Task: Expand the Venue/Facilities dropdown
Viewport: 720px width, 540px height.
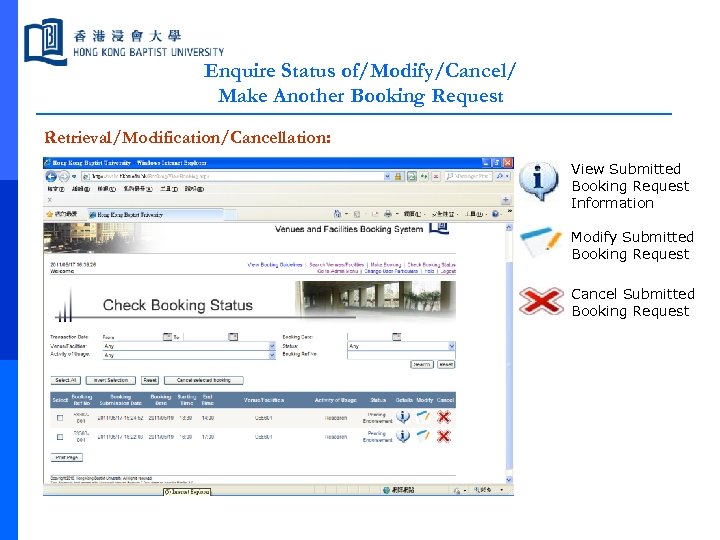Action: [x=272, y=346]
